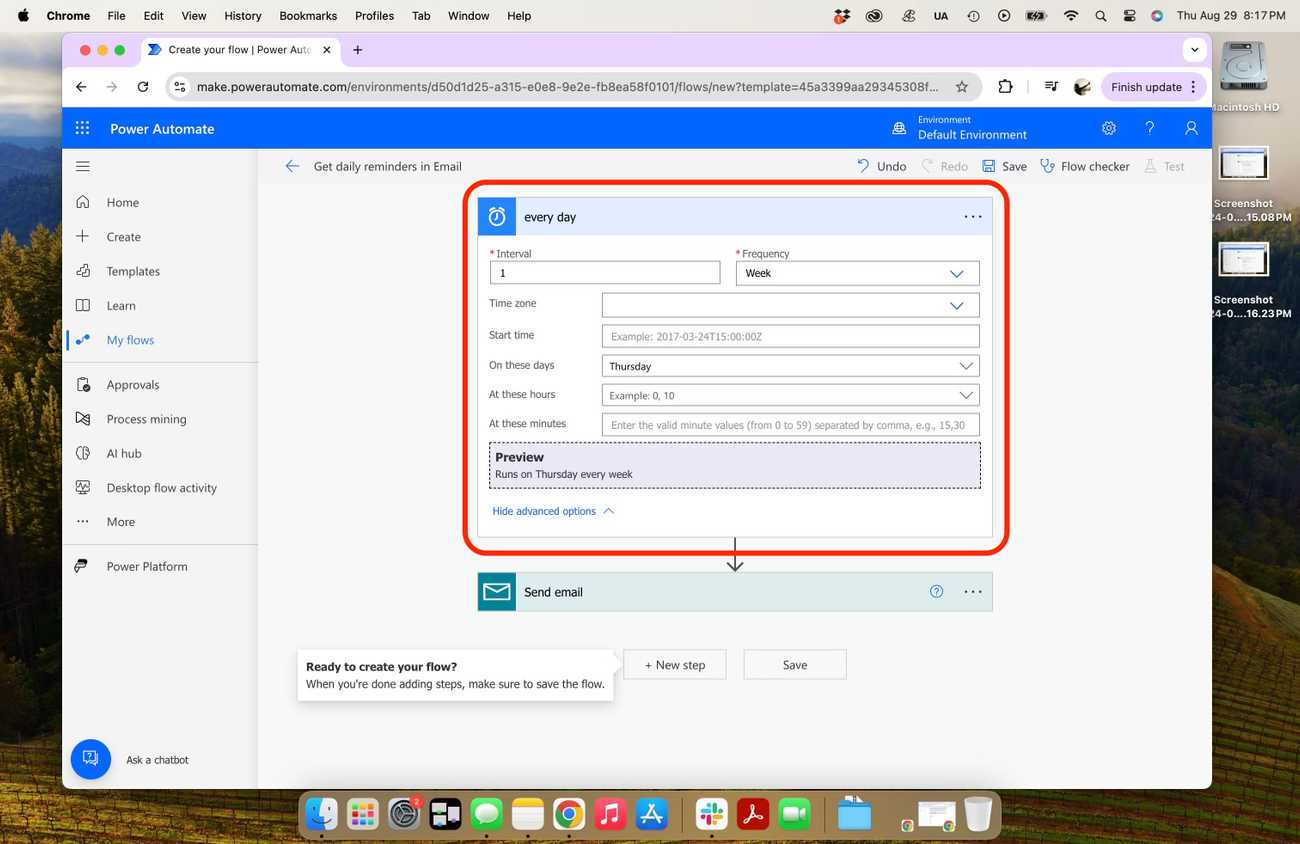This screenshot has width=1300, height=844.
Task: Open AI hub in the sidebar
Action: click(x=124, y=454)
